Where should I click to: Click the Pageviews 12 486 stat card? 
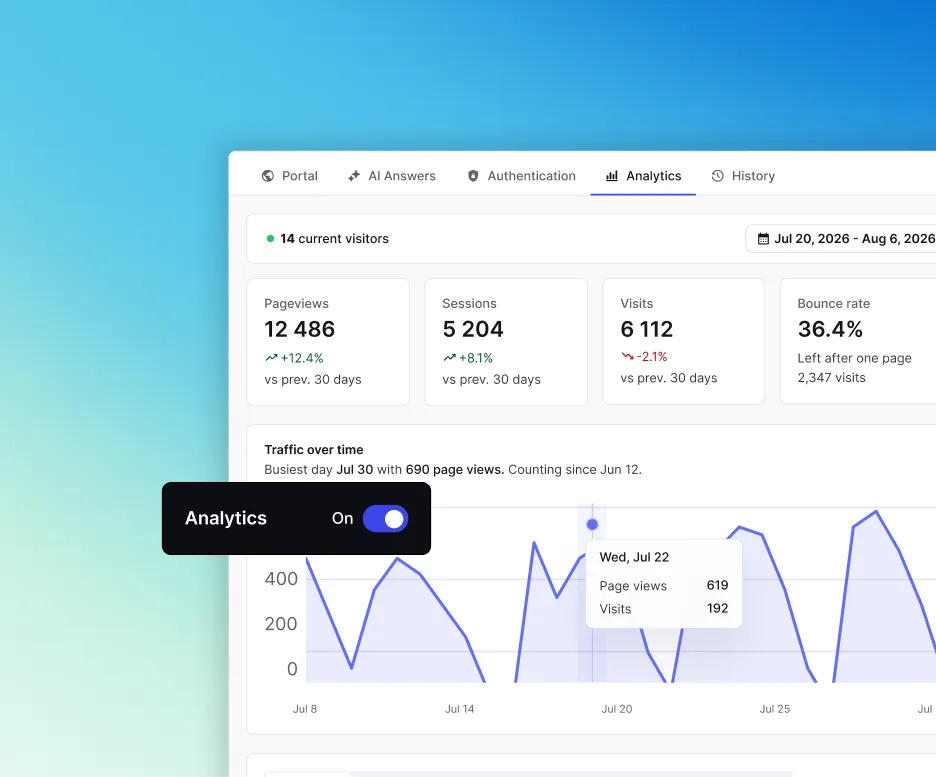tap(328, 342)
